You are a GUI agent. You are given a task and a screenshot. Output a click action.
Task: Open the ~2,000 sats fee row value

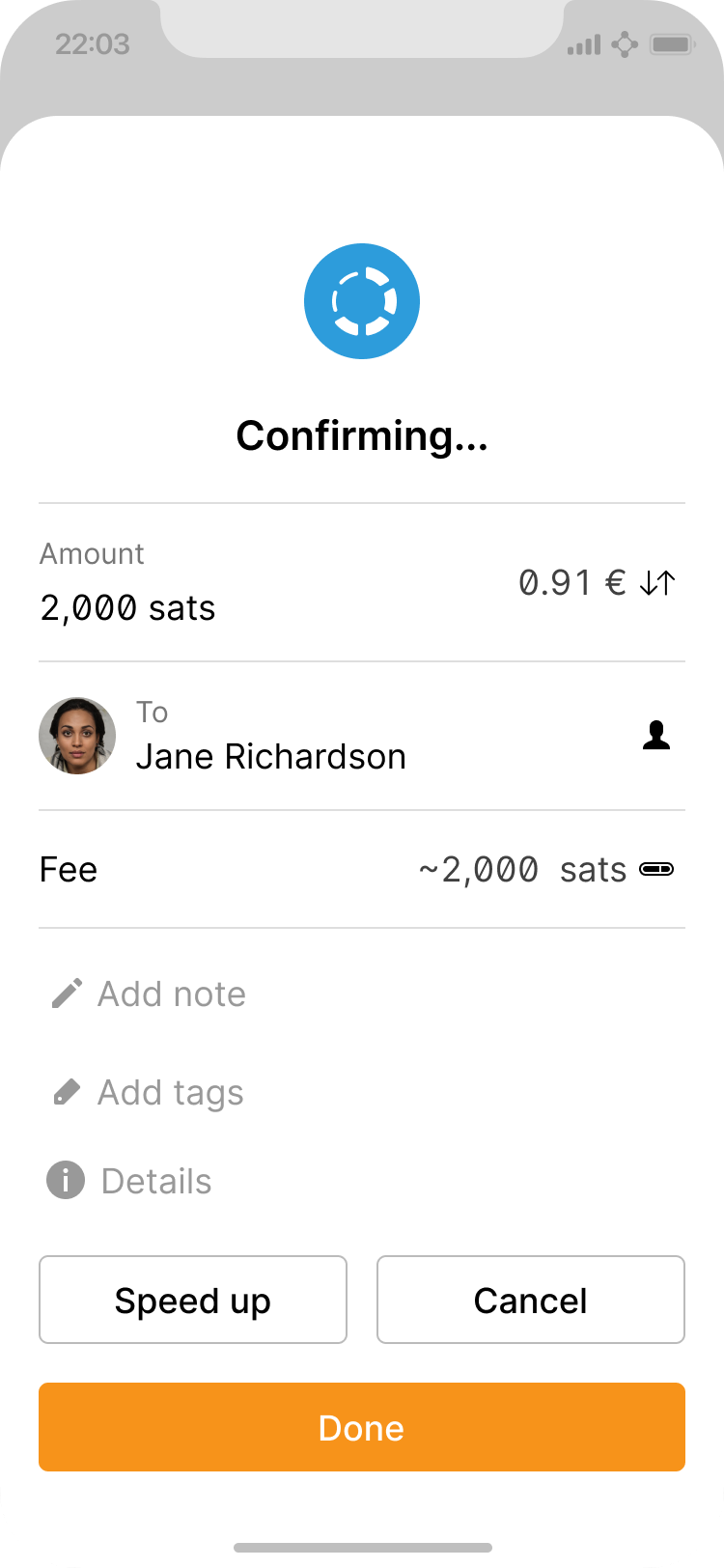(x=522, y=869)
